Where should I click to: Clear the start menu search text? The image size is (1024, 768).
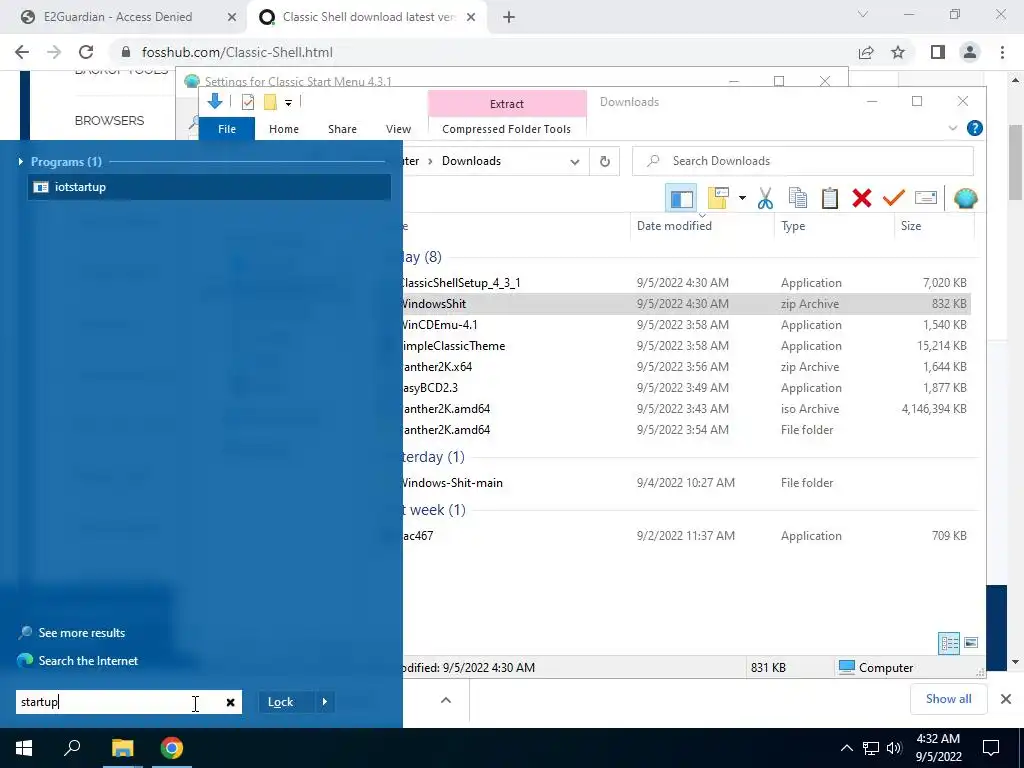pos(230,703)
